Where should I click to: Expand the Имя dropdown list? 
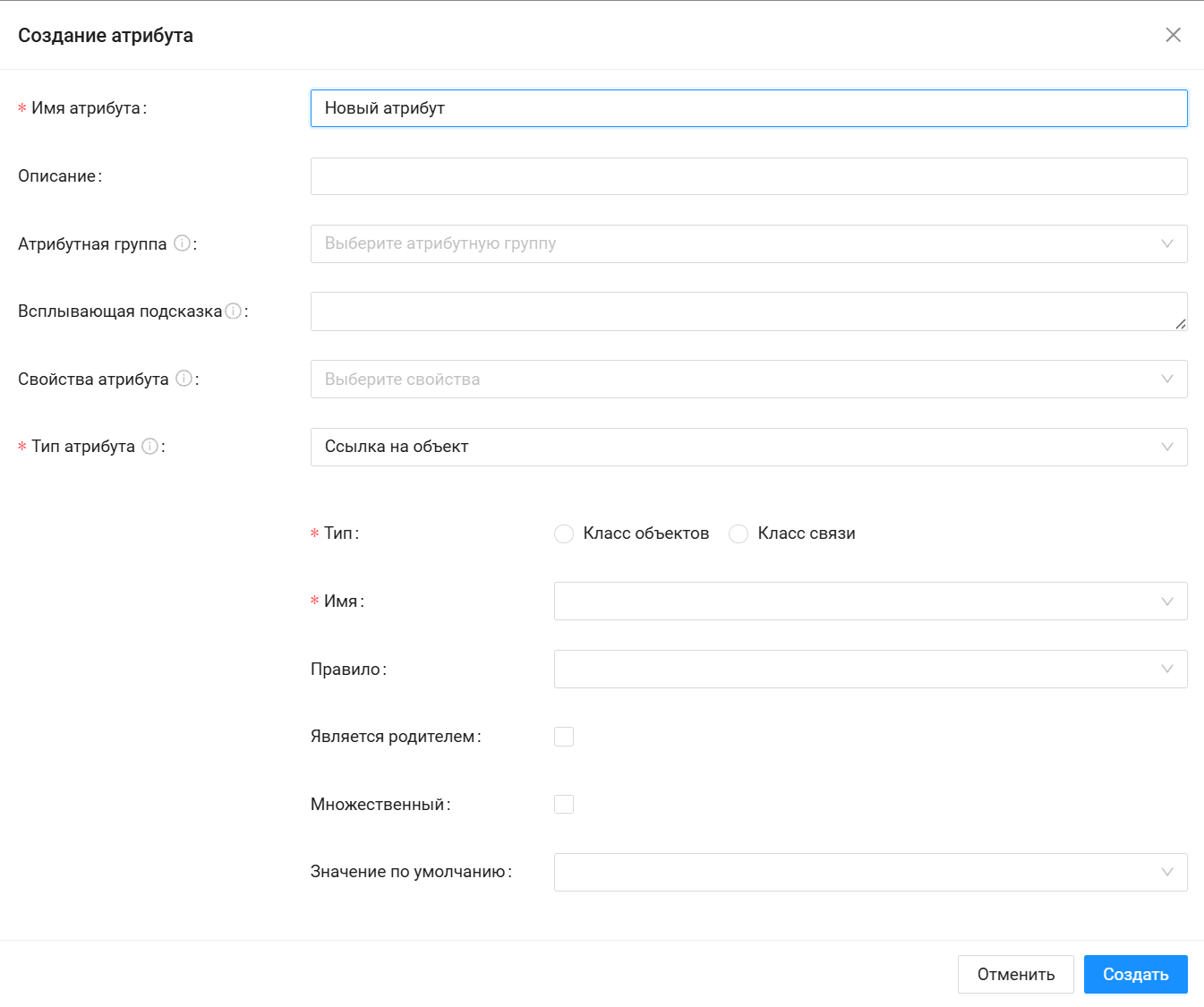point(870,602)
